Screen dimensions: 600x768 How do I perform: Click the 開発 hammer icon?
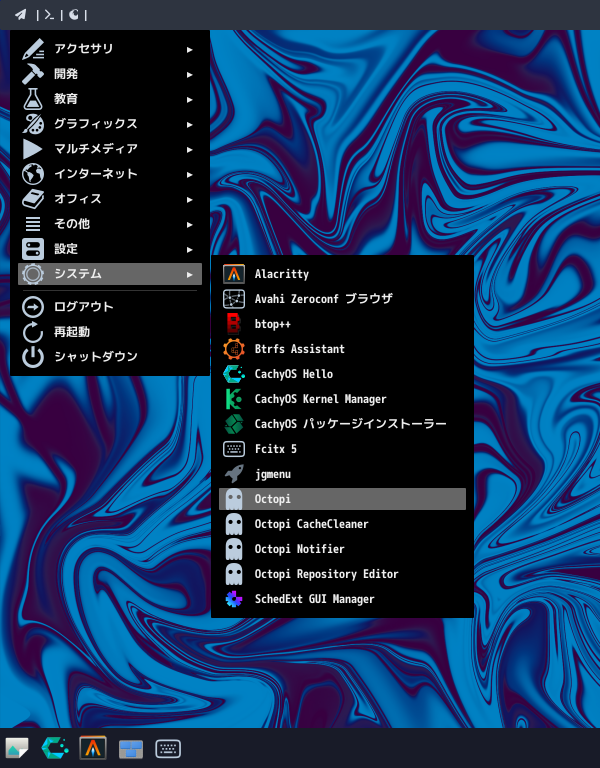click(x=33, y=74)
